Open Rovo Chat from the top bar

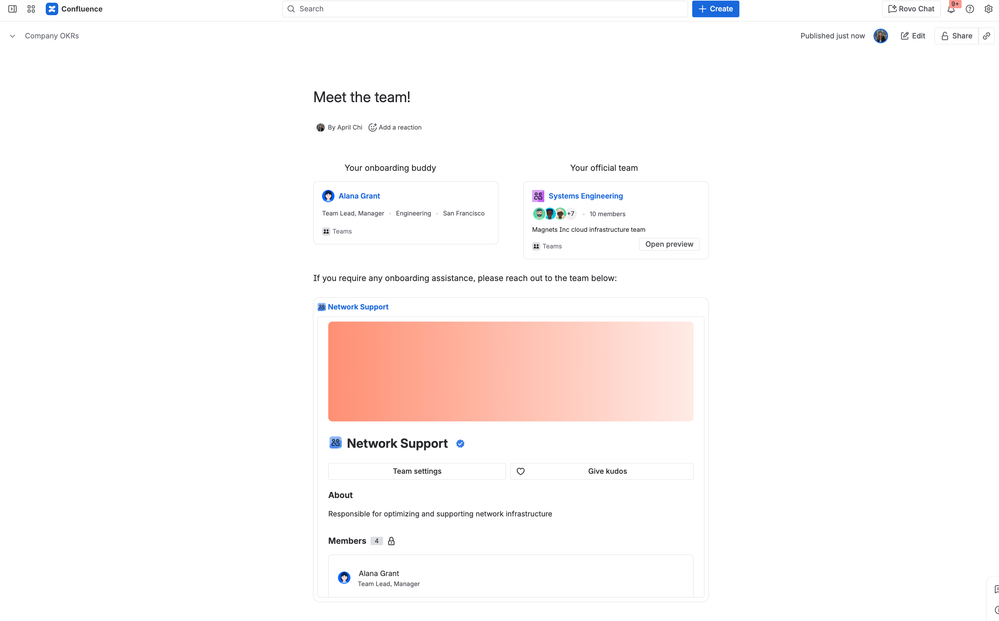910,8
